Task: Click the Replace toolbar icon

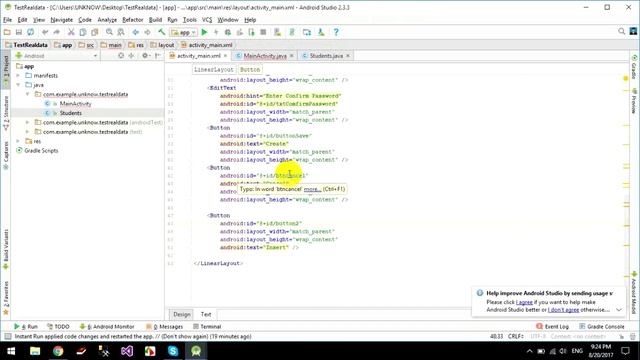Action: pyautogui.click(x=121, y=32)
